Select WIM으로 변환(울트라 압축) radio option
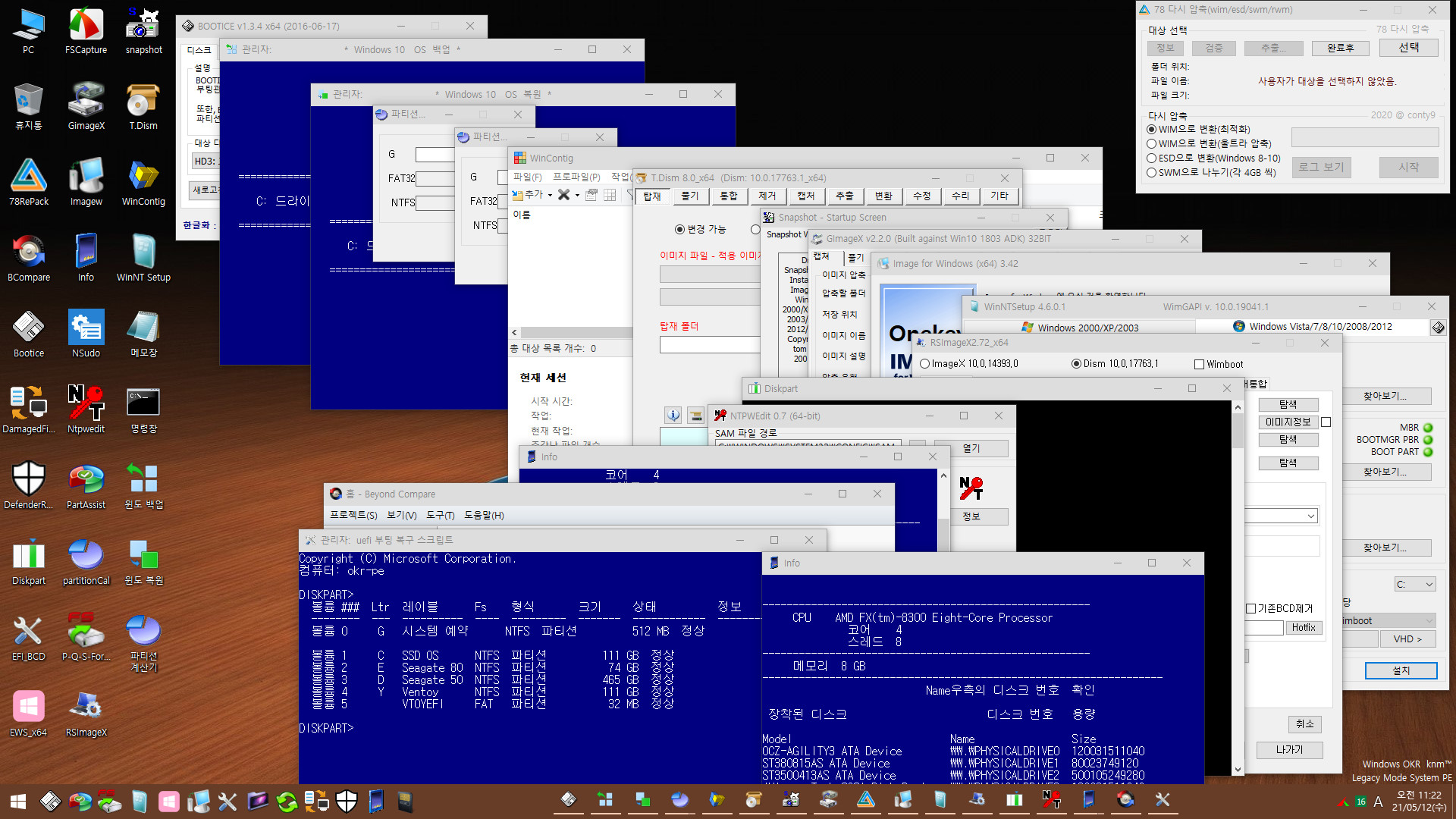1456x819 pixels. [x=1152, y=144]
